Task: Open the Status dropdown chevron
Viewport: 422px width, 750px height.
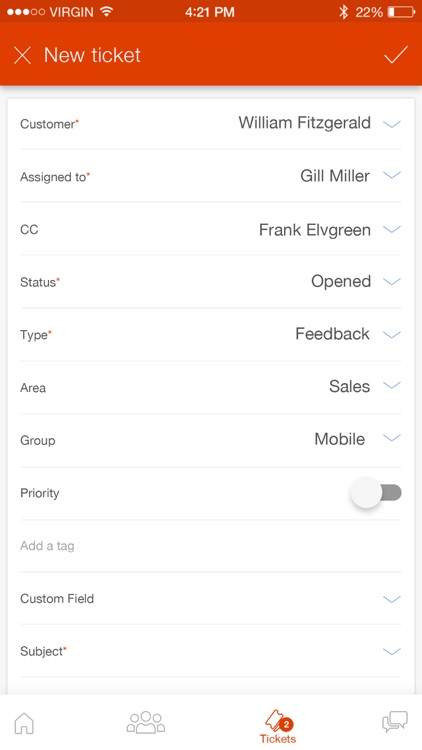Action: coord(392,281)
